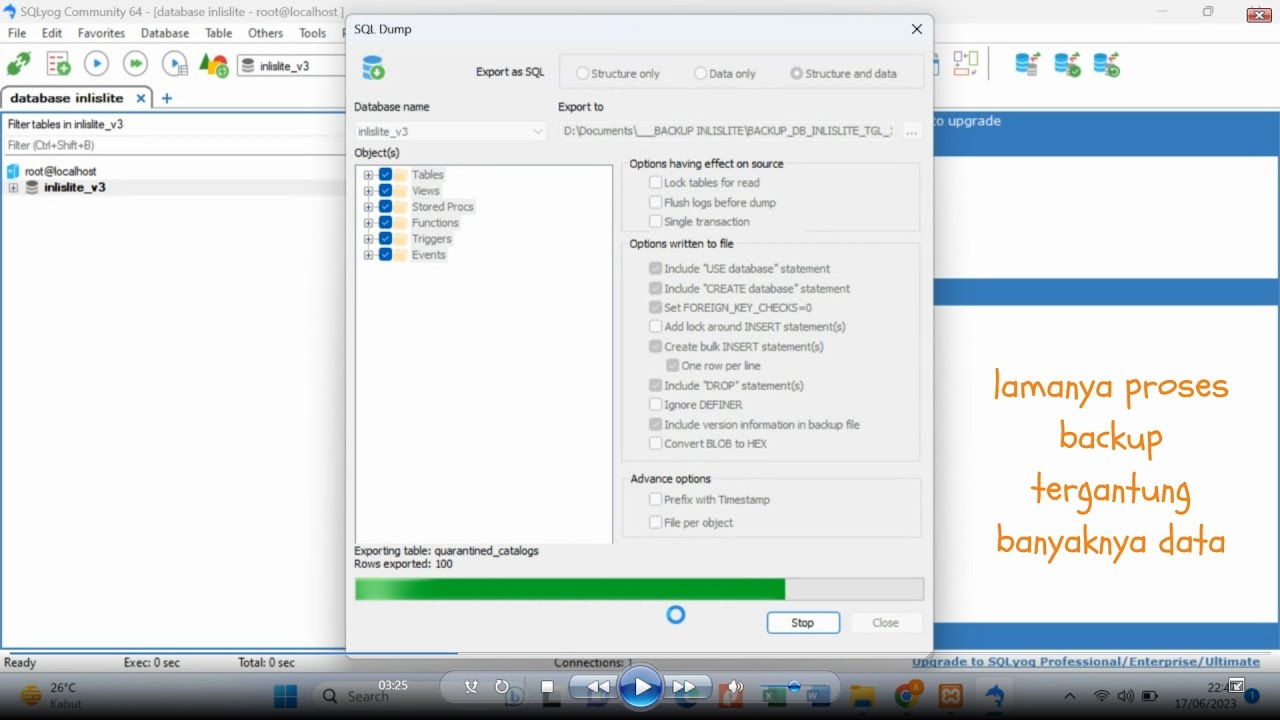Open the Favorites menu
This screenshot has height=720, width=1280.
101,33
